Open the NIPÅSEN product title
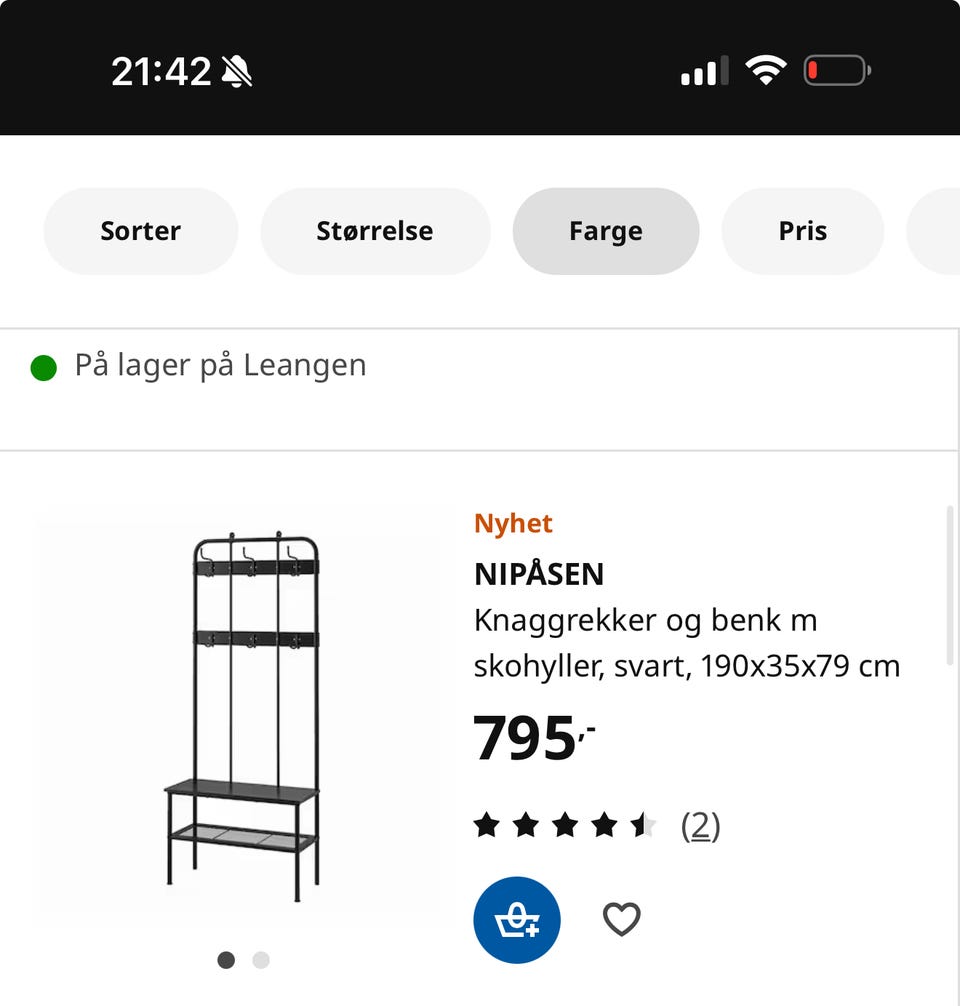960x1006 pixels. 539,574
